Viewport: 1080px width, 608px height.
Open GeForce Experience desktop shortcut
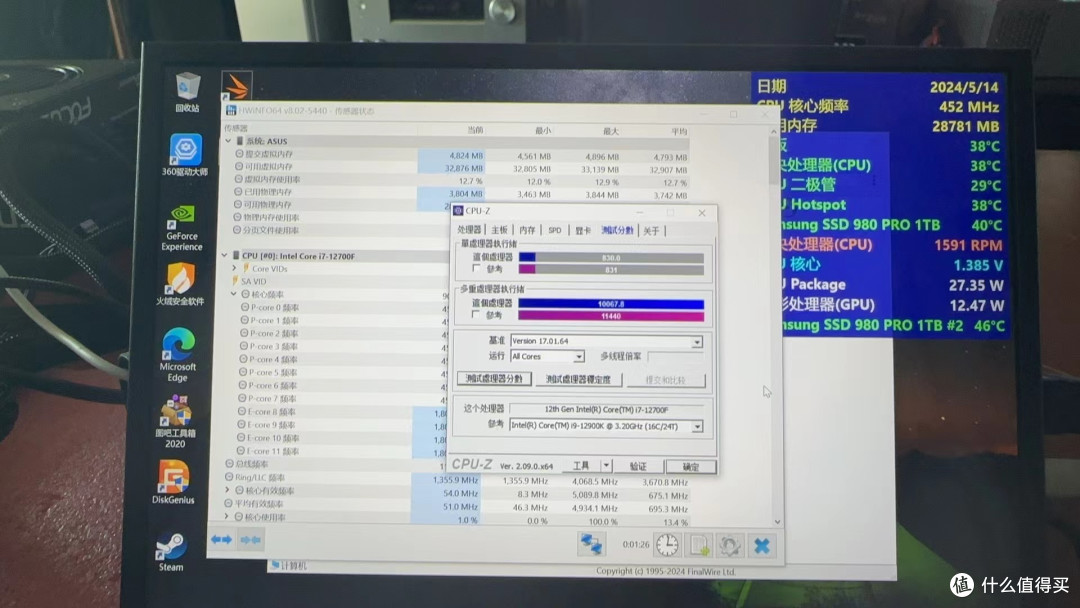[182, 227]
